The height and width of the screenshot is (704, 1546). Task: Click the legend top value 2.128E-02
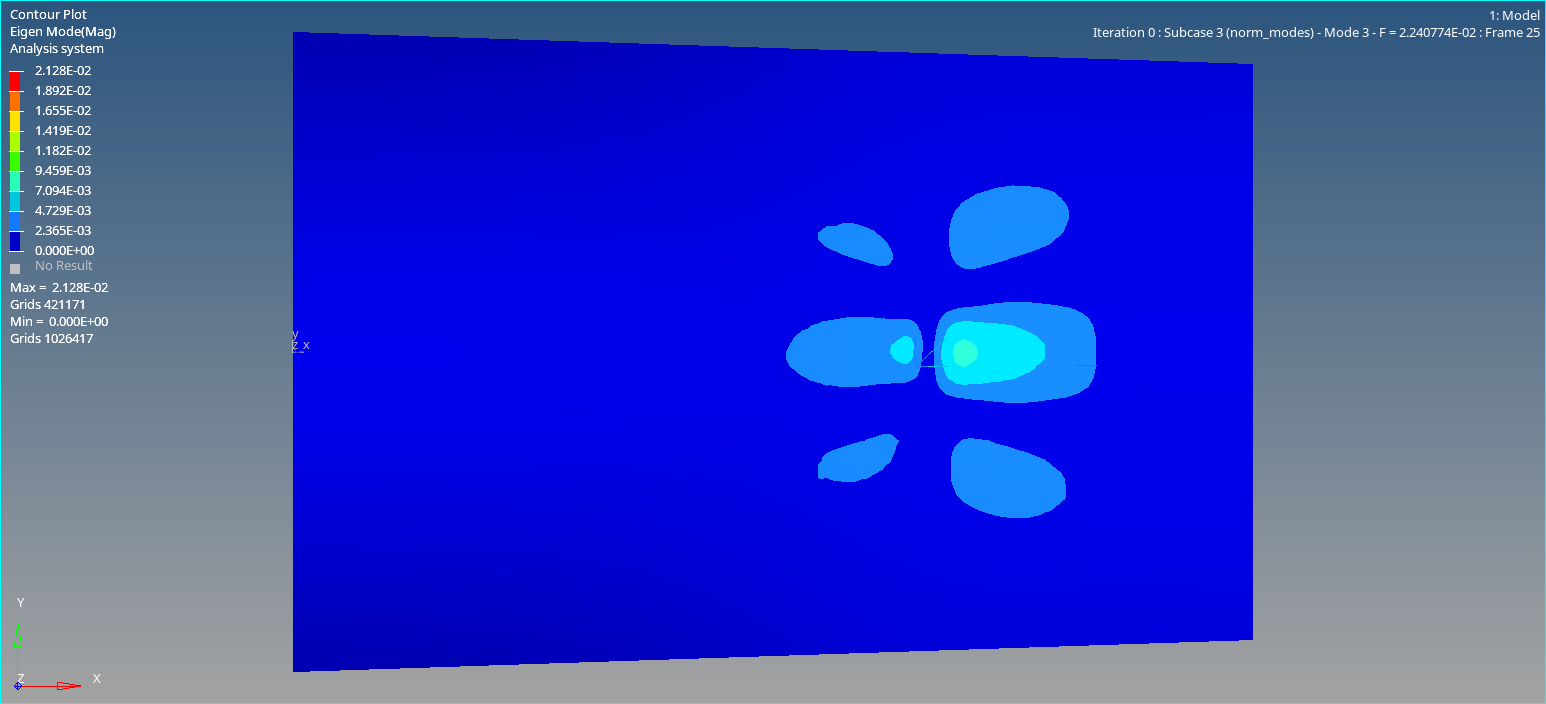pyautogui.click(x=63, y=71)
